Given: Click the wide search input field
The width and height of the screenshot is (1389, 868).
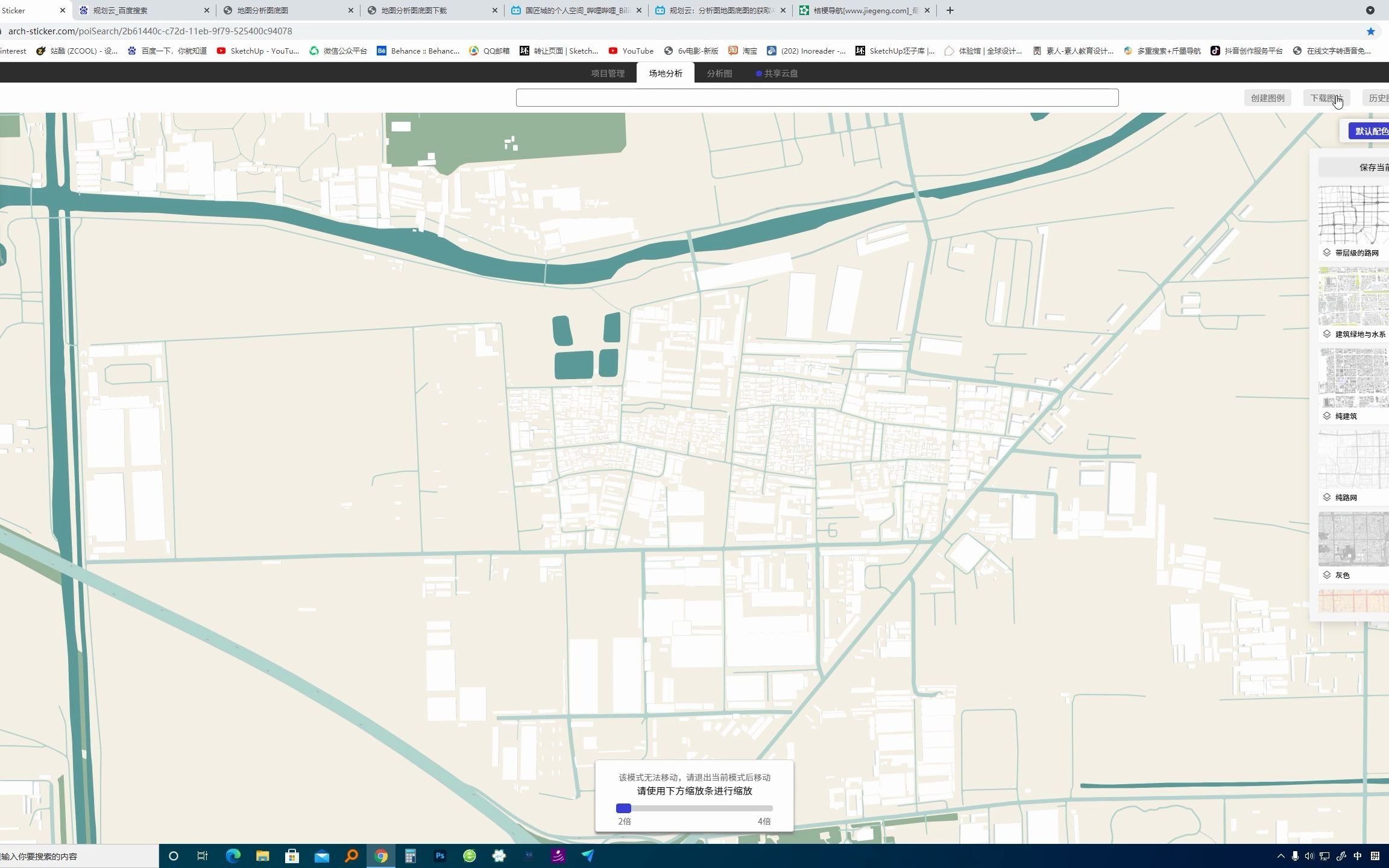Looking at the screenshot, I should click(817, 98).
